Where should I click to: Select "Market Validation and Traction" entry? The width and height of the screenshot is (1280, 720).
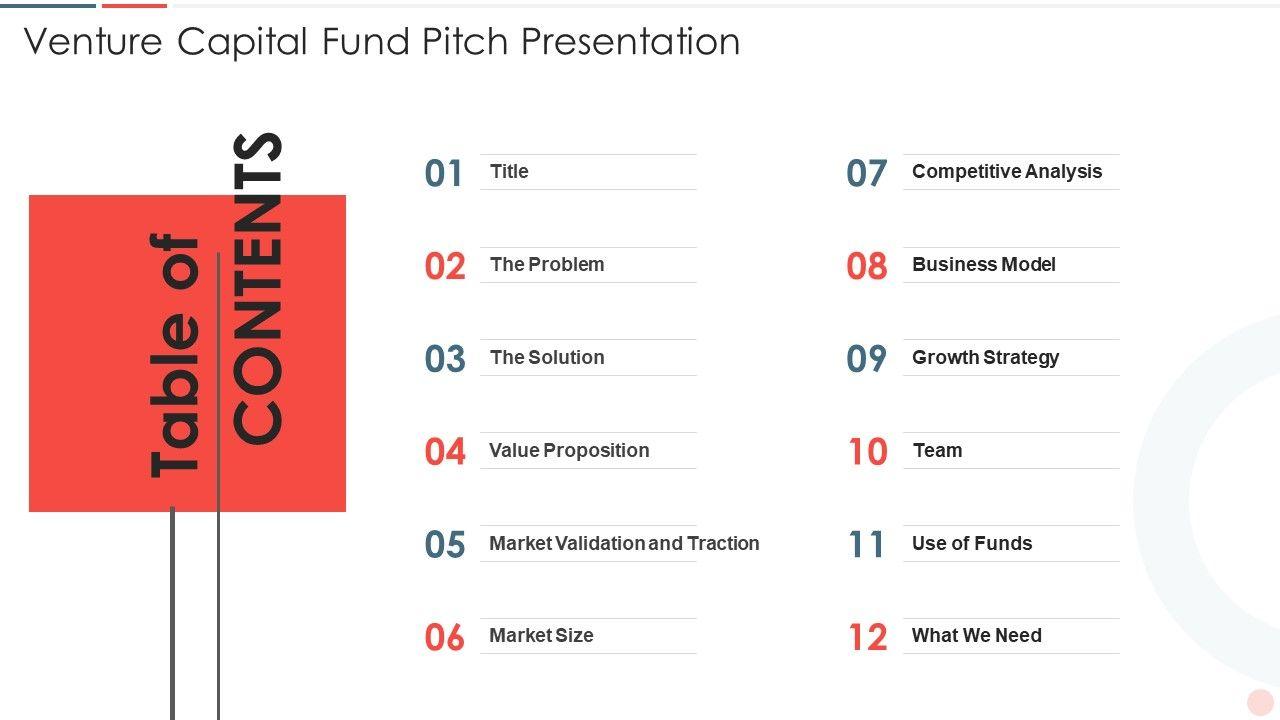pos(624,544)
